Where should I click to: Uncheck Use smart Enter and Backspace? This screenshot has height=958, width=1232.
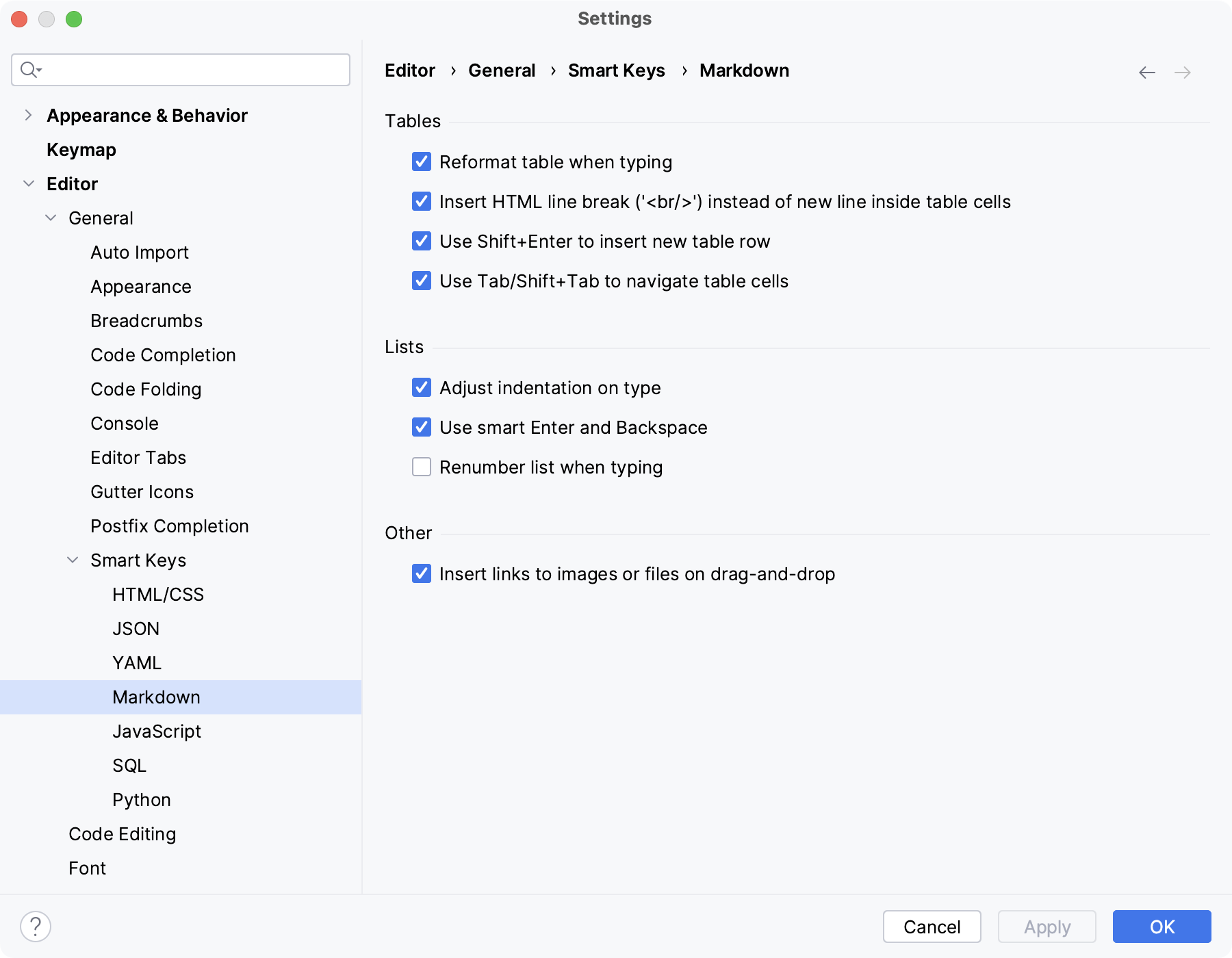pos(421,427)
